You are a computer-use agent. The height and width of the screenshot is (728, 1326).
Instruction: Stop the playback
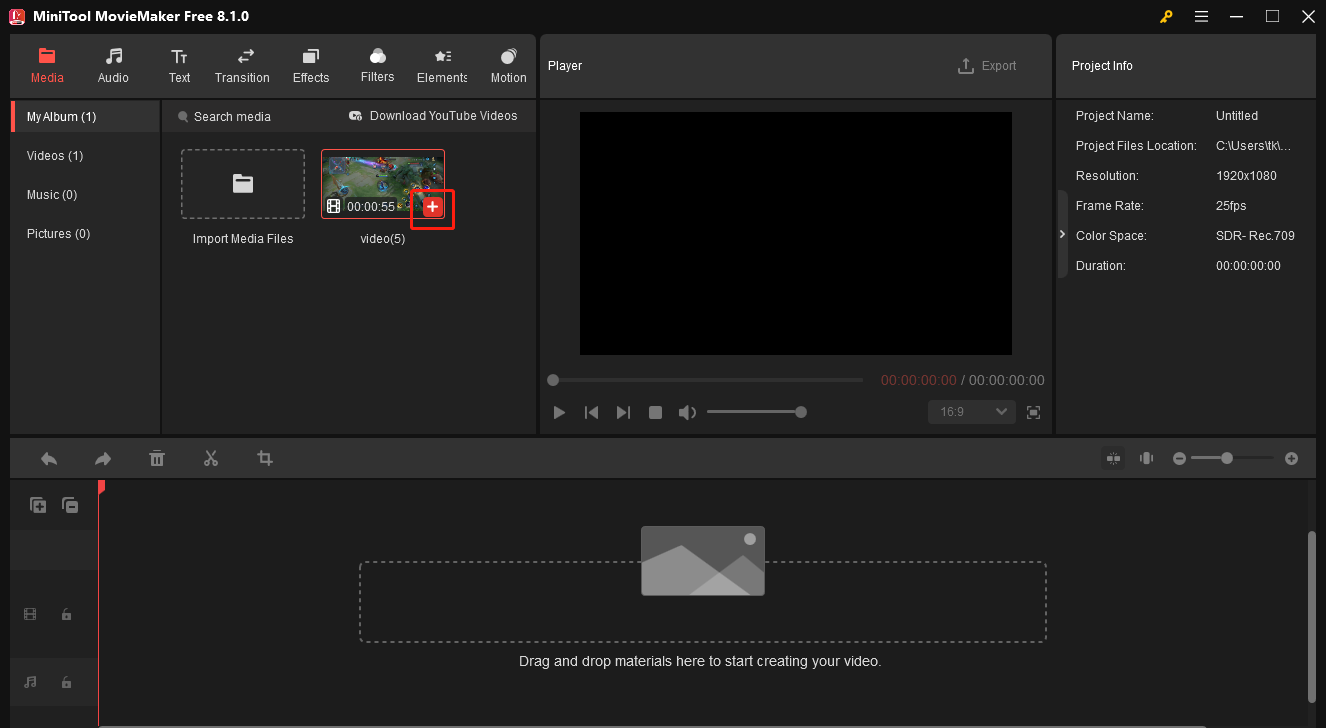[x=655, y=412]
